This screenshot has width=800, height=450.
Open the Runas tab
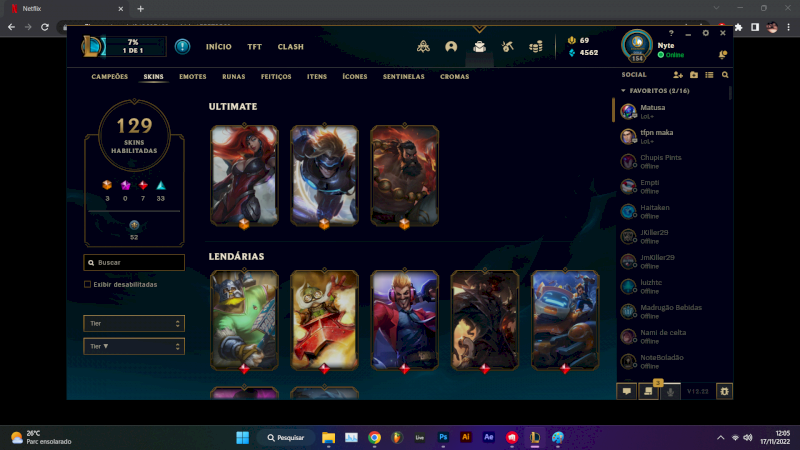click(x=234, y=77)
